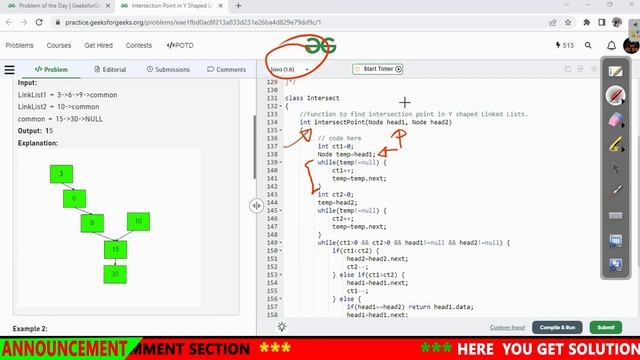
Task: Click the text "Output: 15"
Action: (35, 131)
